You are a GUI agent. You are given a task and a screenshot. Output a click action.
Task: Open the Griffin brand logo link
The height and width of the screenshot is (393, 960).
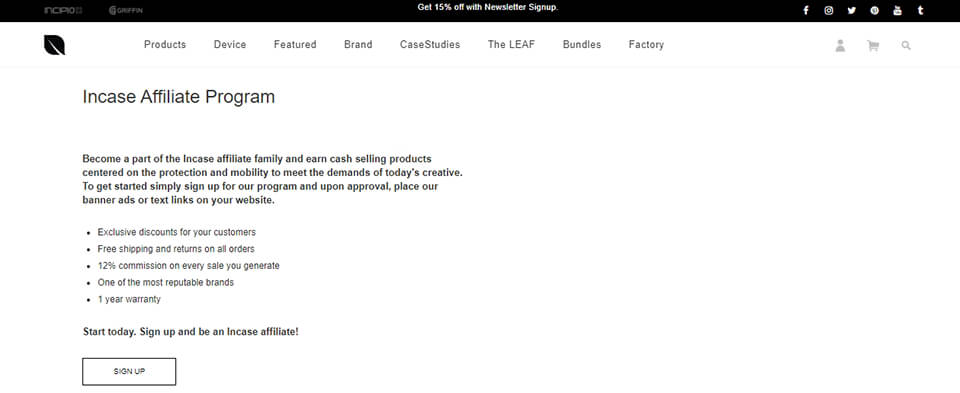click(x=126, y=10)
